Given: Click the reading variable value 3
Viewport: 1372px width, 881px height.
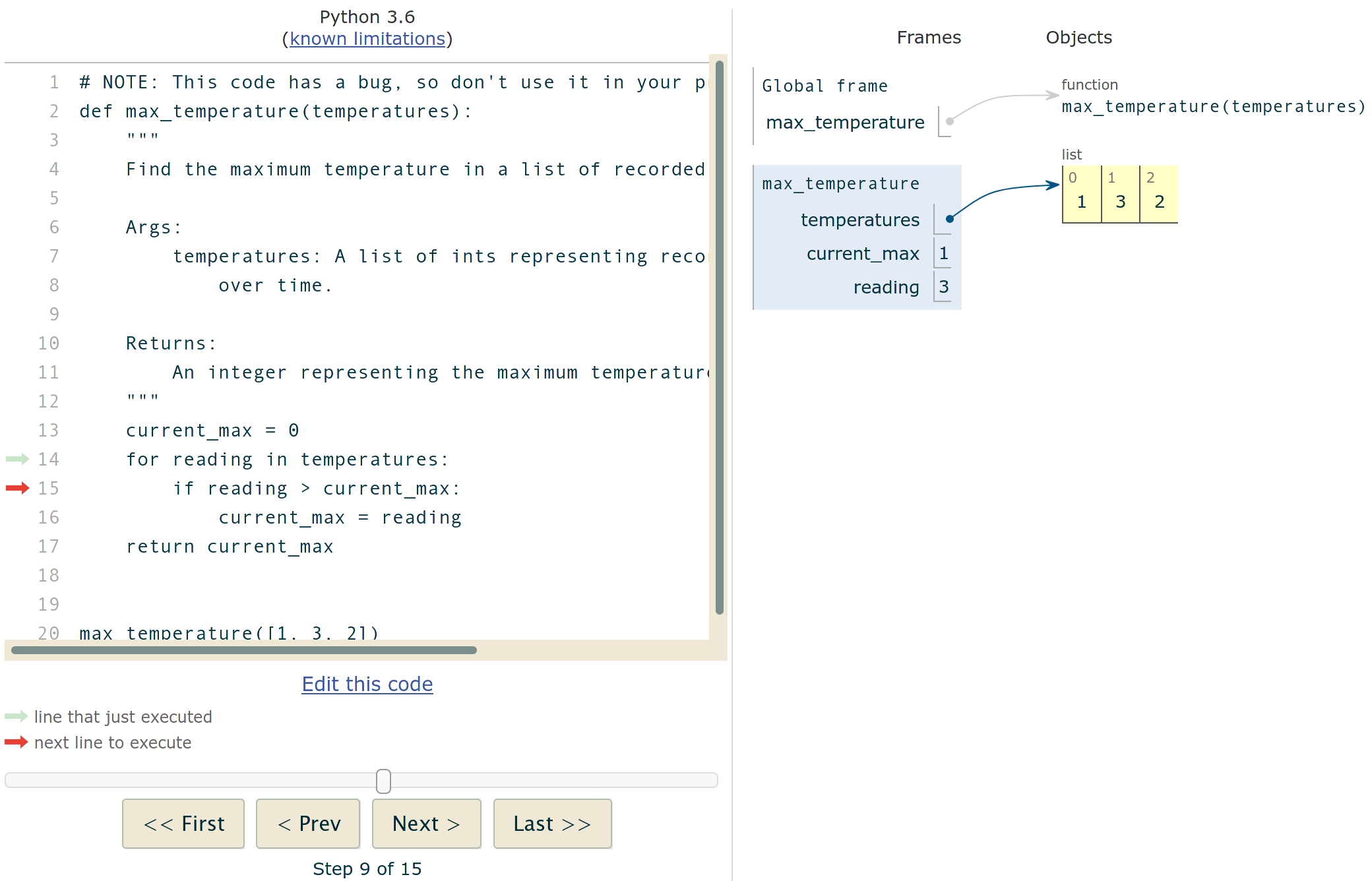Looking at the screenshot, I should point(945,287).
